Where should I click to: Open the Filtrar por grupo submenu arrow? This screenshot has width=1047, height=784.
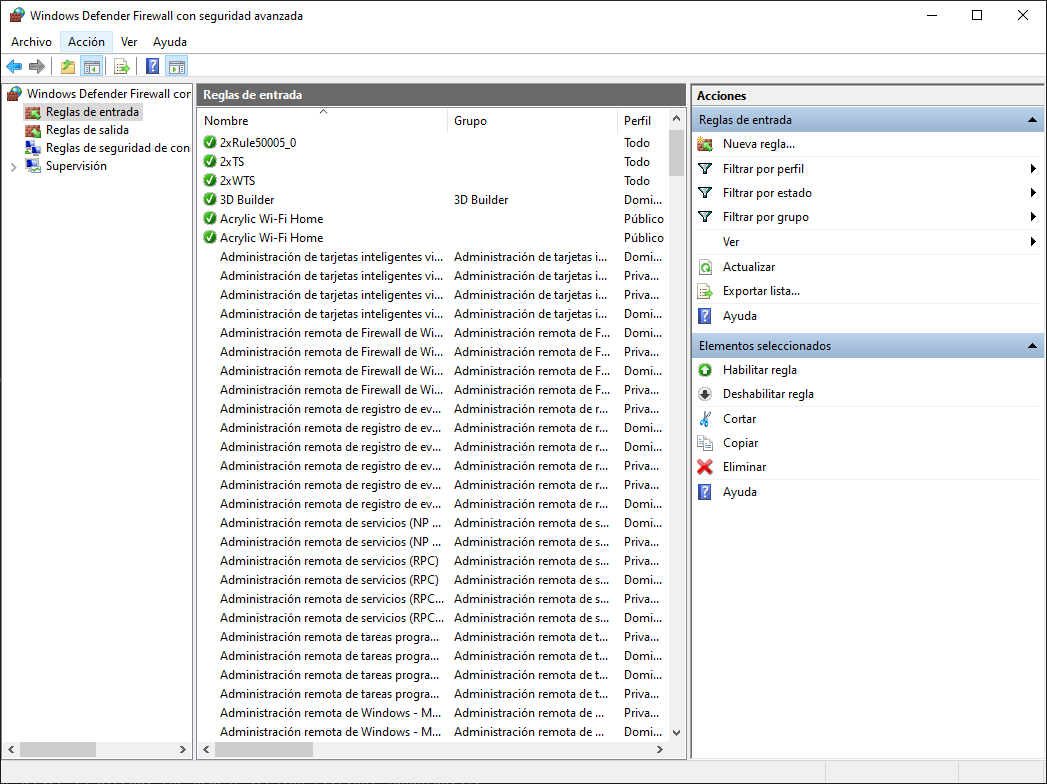click(x=1033, y=217)
